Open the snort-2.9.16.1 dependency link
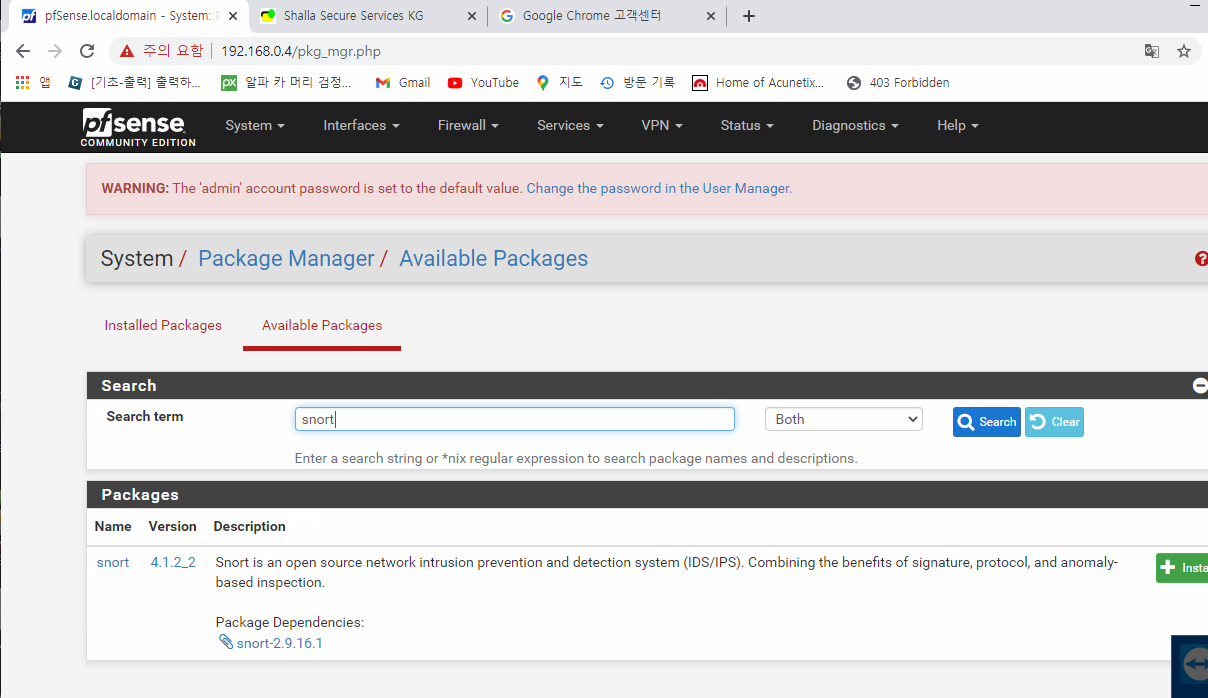This screenshot has width=1208, height=698. coord(280,643)
